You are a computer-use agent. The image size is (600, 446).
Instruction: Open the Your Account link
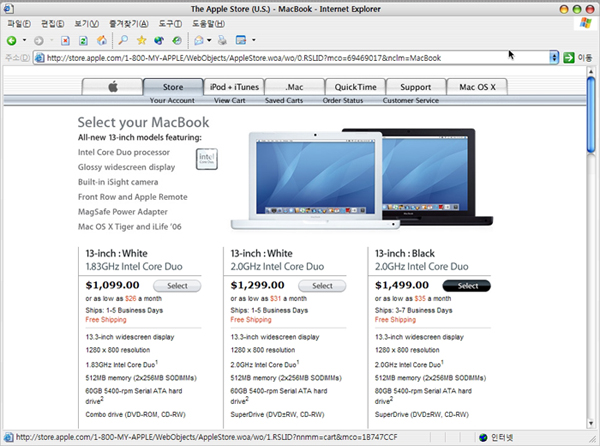tap(172, 100)
